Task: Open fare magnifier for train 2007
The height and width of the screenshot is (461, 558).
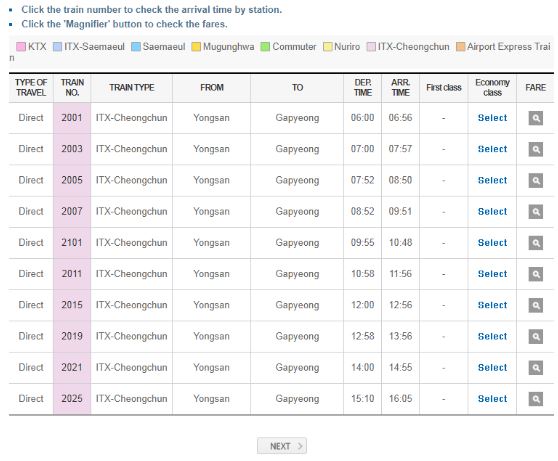Action: tap(536, 212)
